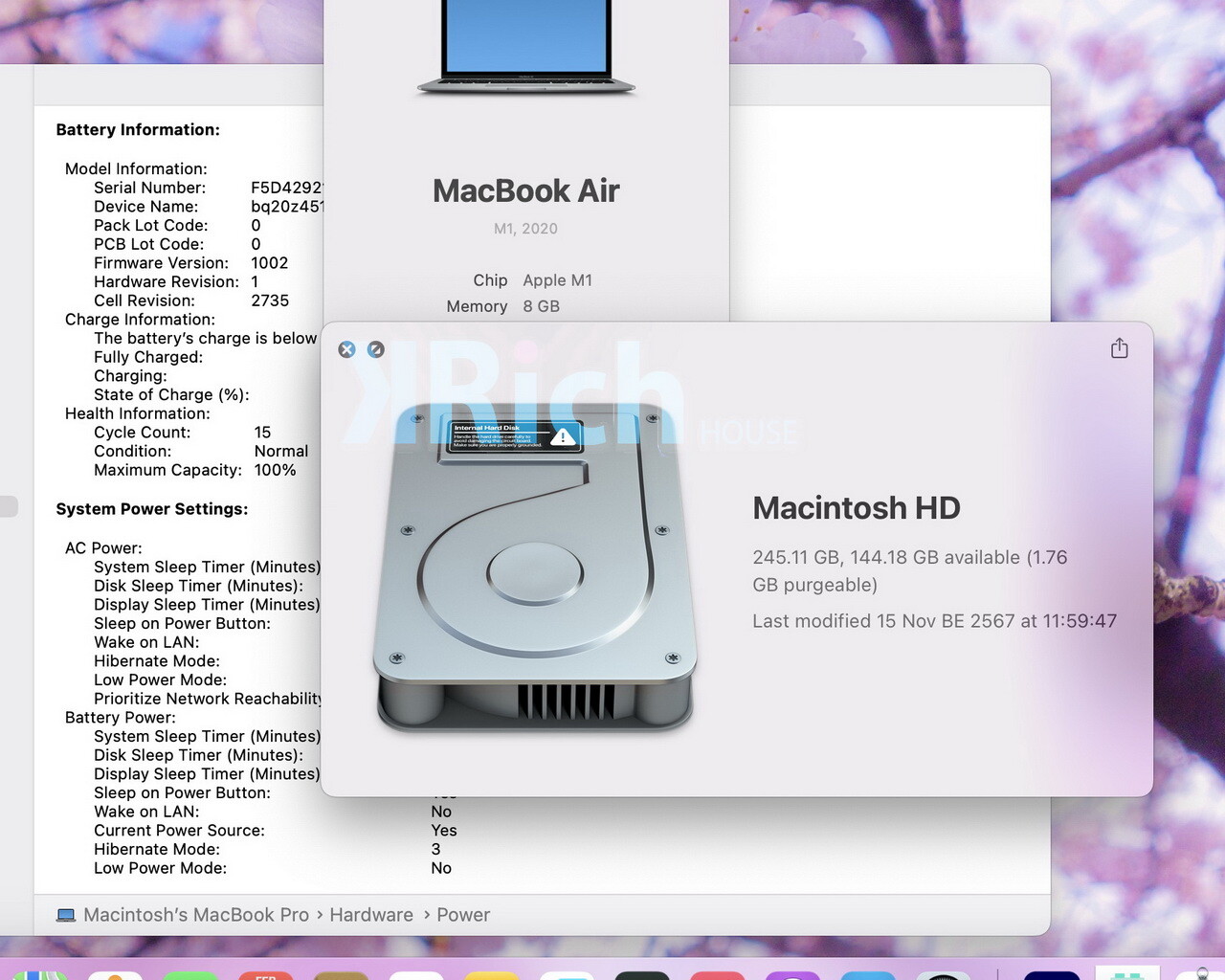The width and height of the screenshot is (1225, 980).
Task: Click the Macintosh HD hard disk image
Action: tap(535, 568)
